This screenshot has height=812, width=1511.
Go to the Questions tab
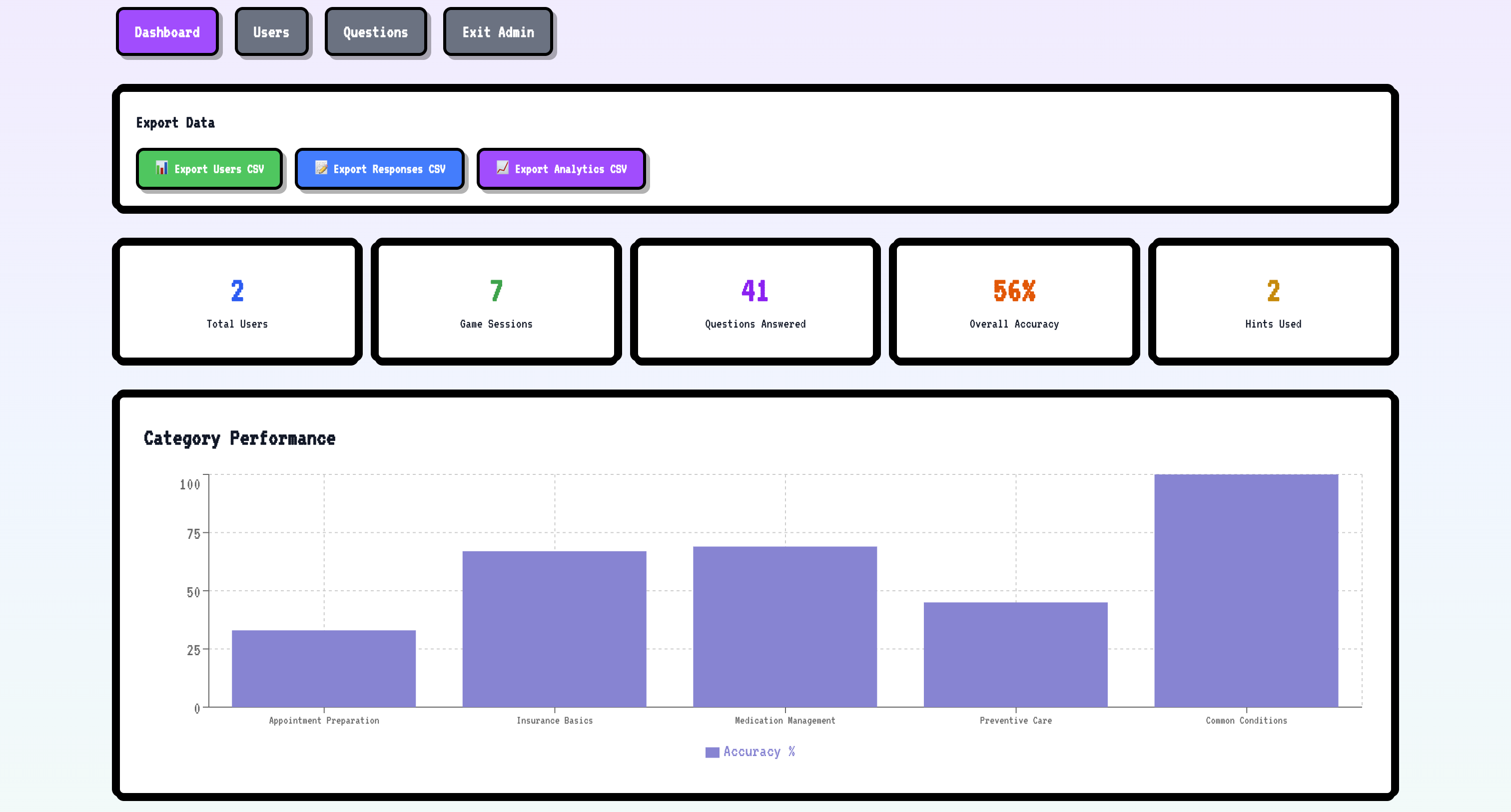[375, 32]
